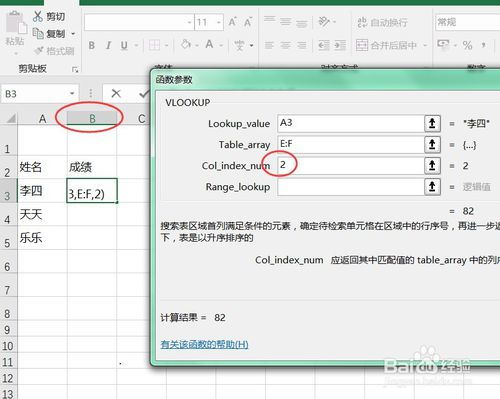Click Merge and Center button
Screen dimensions: 500x399
(386, 45)
